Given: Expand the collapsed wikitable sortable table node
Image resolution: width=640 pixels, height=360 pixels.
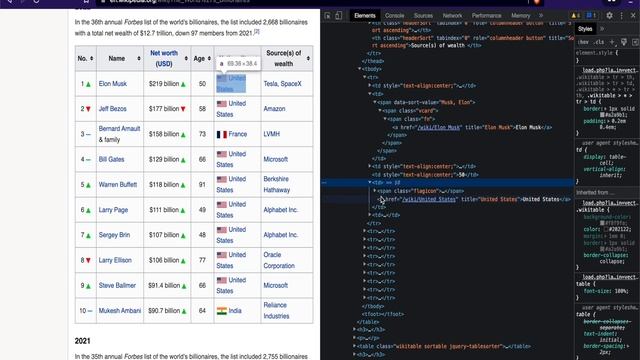Looking at the screenshot, I should [355, 346].
